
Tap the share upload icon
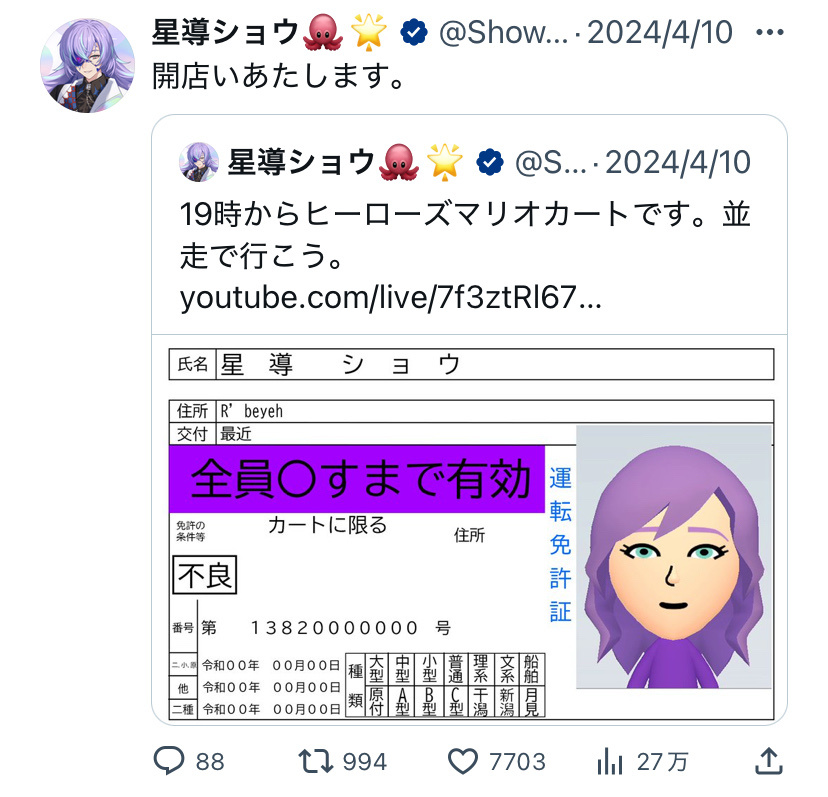coord(769,761)
